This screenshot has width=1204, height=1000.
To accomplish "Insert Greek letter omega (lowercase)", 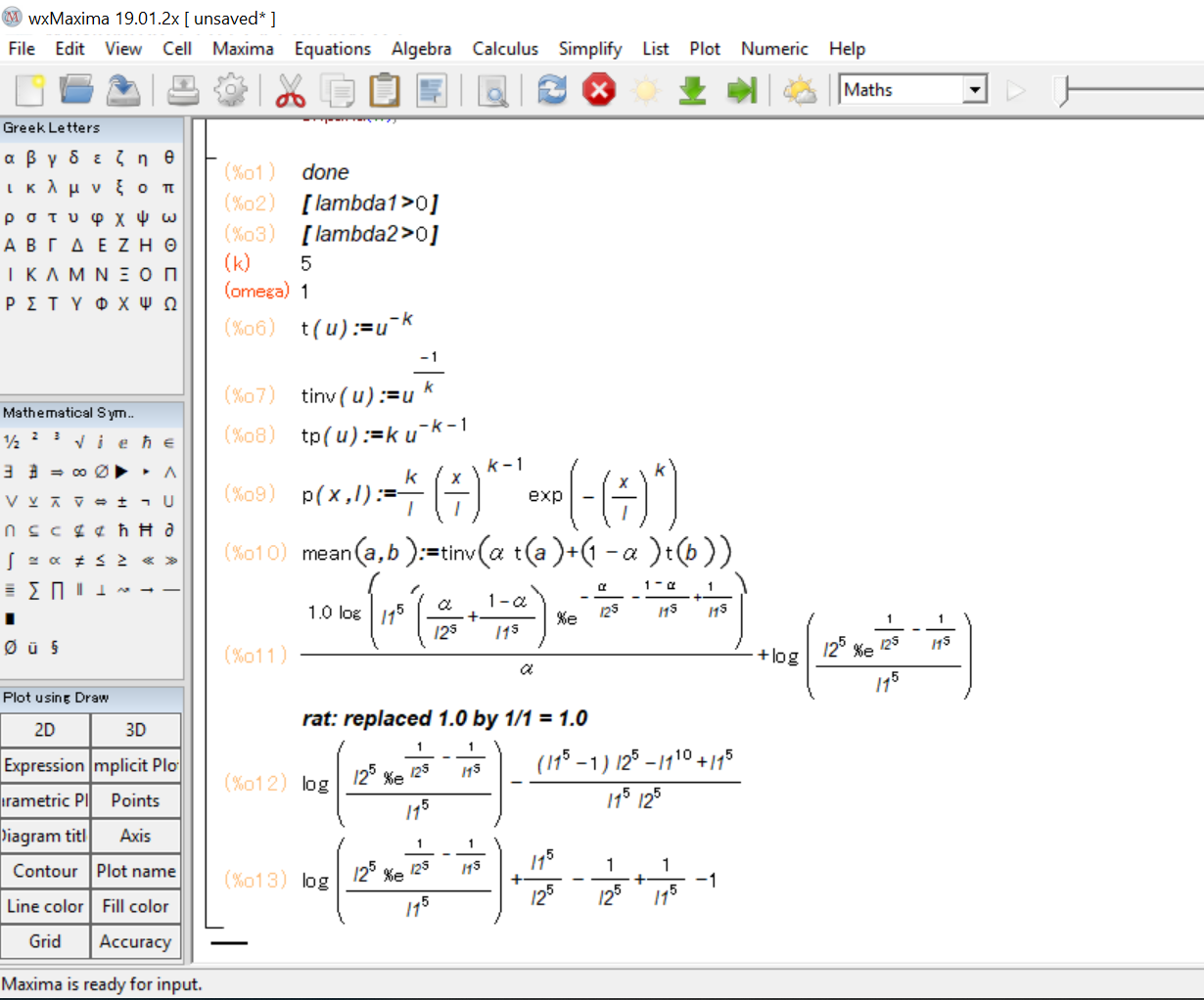I will [168, 216].
